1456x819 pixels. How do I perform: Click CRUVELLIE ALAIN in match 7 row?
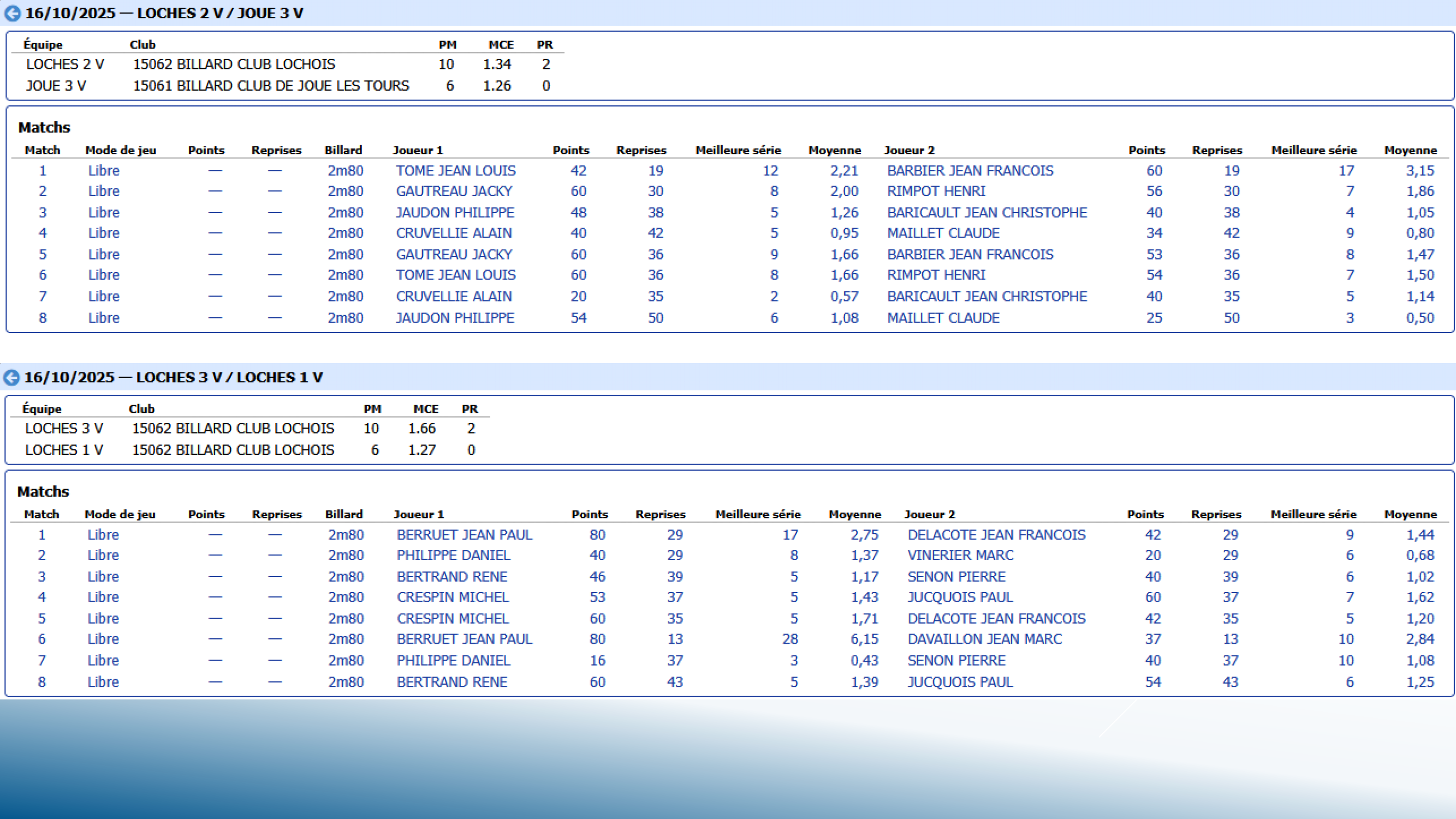click(453, 296)
